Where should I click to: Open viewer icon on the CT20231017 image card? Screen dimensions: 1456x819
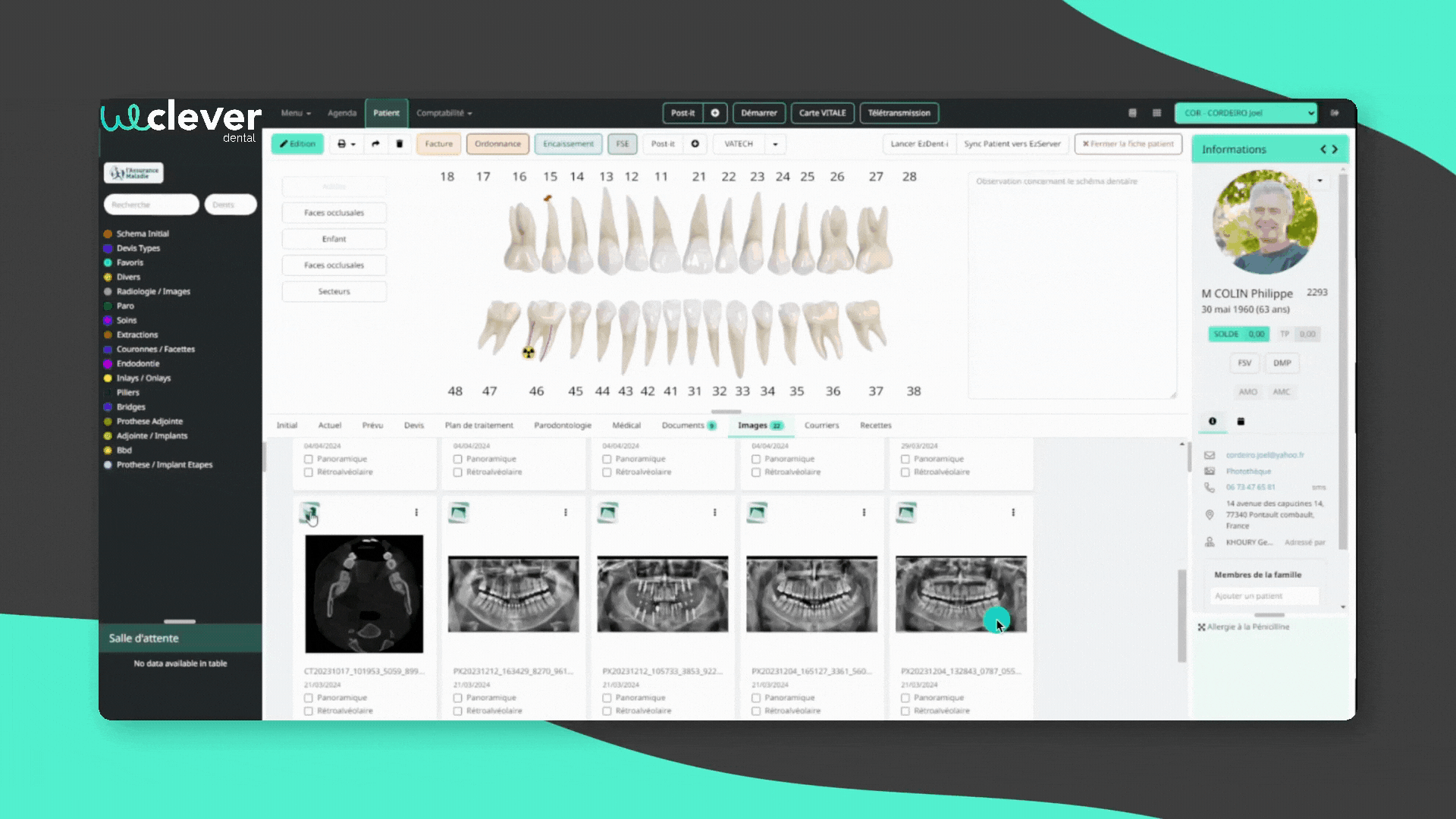tap(309, 513)
